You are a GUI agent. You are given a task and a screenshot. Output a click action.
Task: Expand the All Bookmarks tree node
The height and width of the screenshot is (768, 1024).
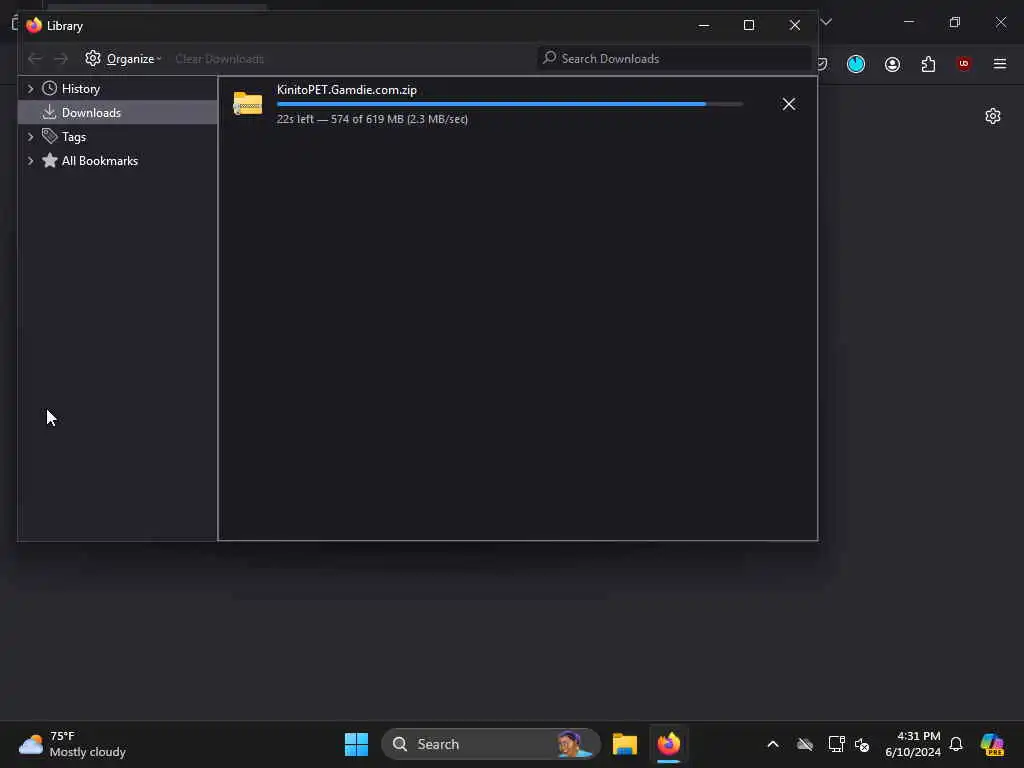coord(30,161)
